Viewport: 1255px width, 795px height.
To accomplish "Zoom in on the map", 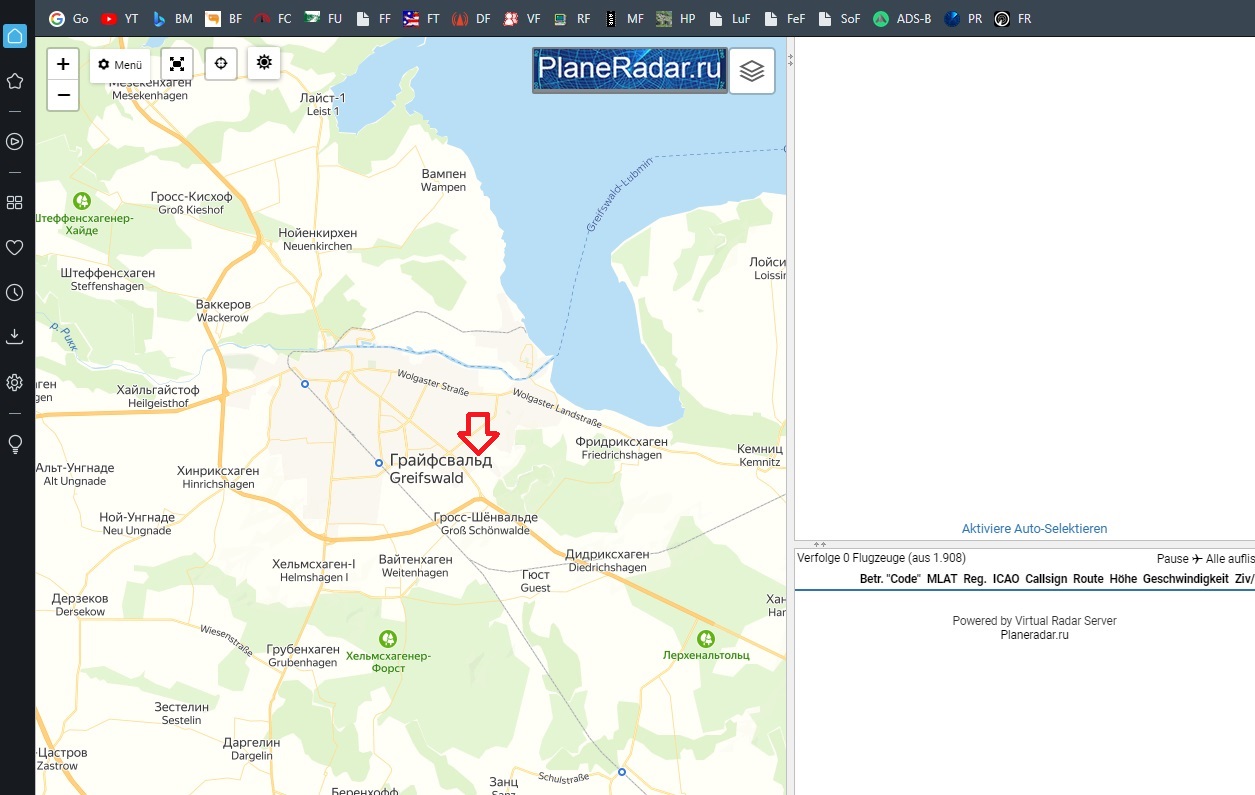I will coord(63,64).
